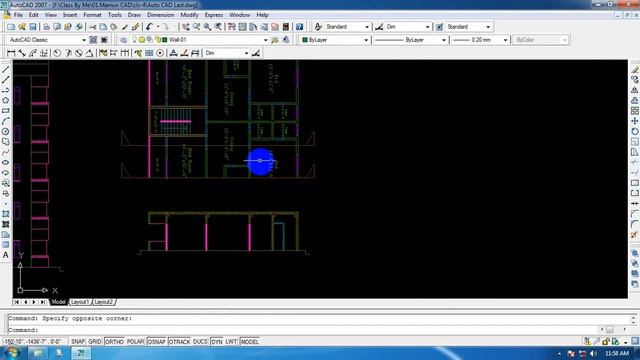Open the Draw menu
The width and height of the screenshot is (640, 360).
(134, 15)
